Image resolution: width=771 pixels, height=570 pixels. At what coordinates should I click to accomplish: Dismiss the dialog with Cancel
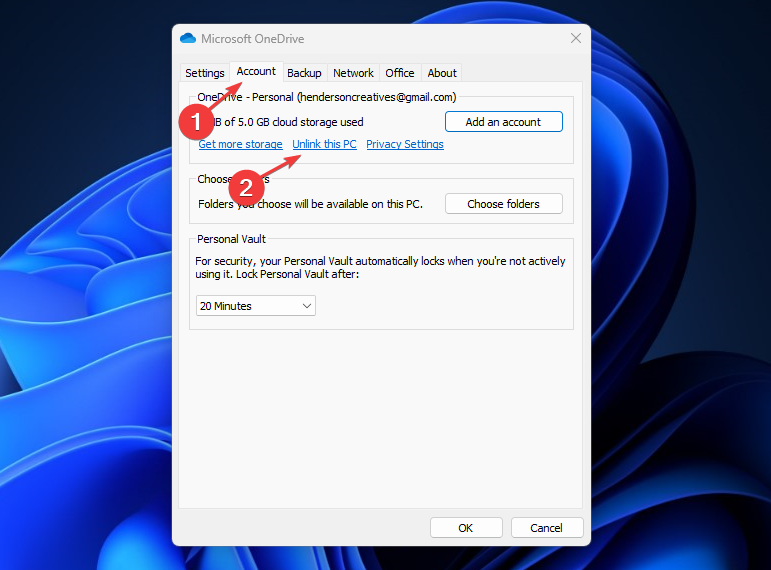pos(546,528)
